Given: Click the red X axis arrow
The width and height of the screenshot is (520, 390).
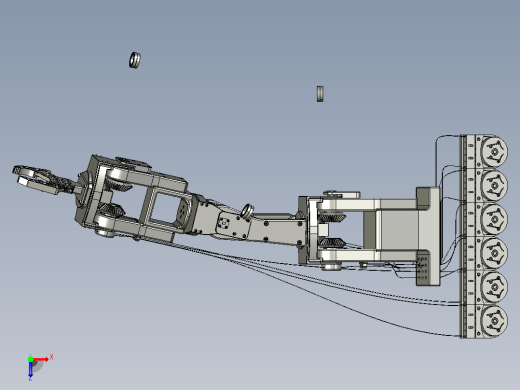Looking at the screenshot, I should [x=41, y=359].
